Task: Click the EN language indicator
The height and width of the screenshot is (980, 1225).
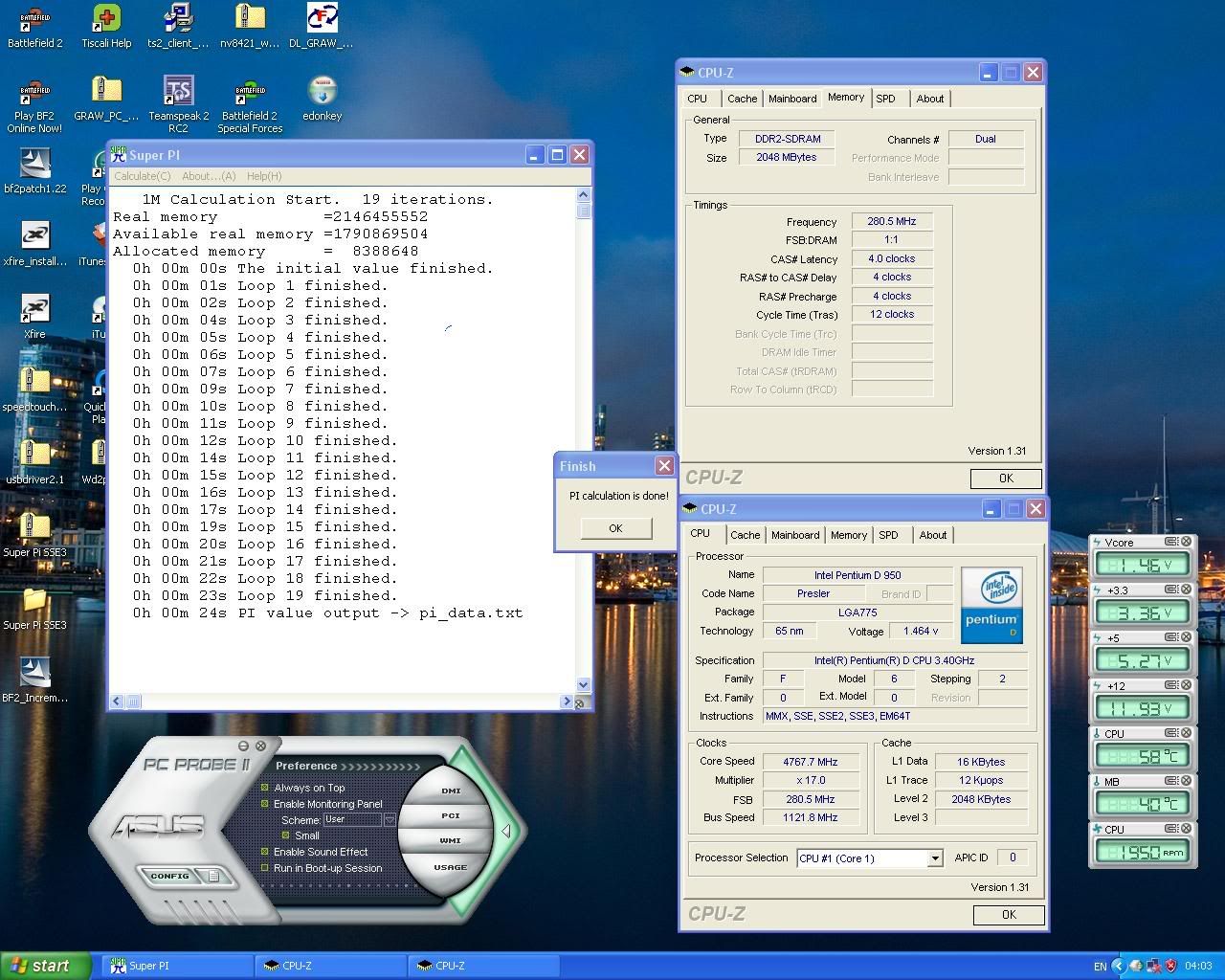Action: [1101, 966]
